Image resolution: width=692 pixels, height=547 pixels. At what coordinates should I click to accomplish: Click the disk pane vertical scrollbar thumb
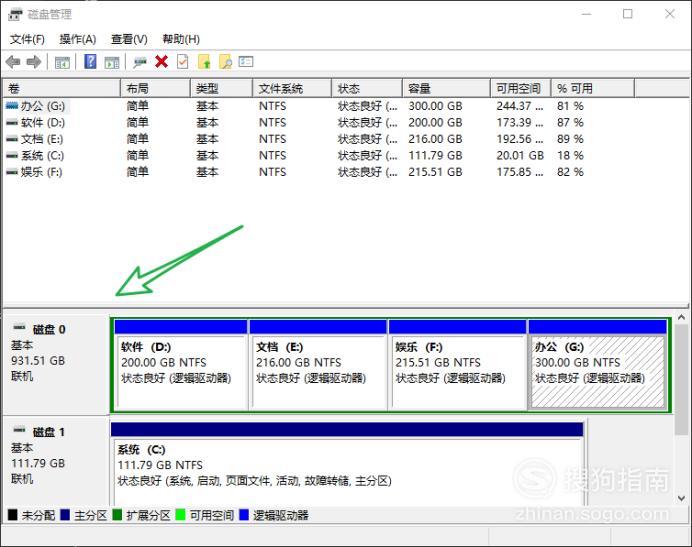coord(681,379)
